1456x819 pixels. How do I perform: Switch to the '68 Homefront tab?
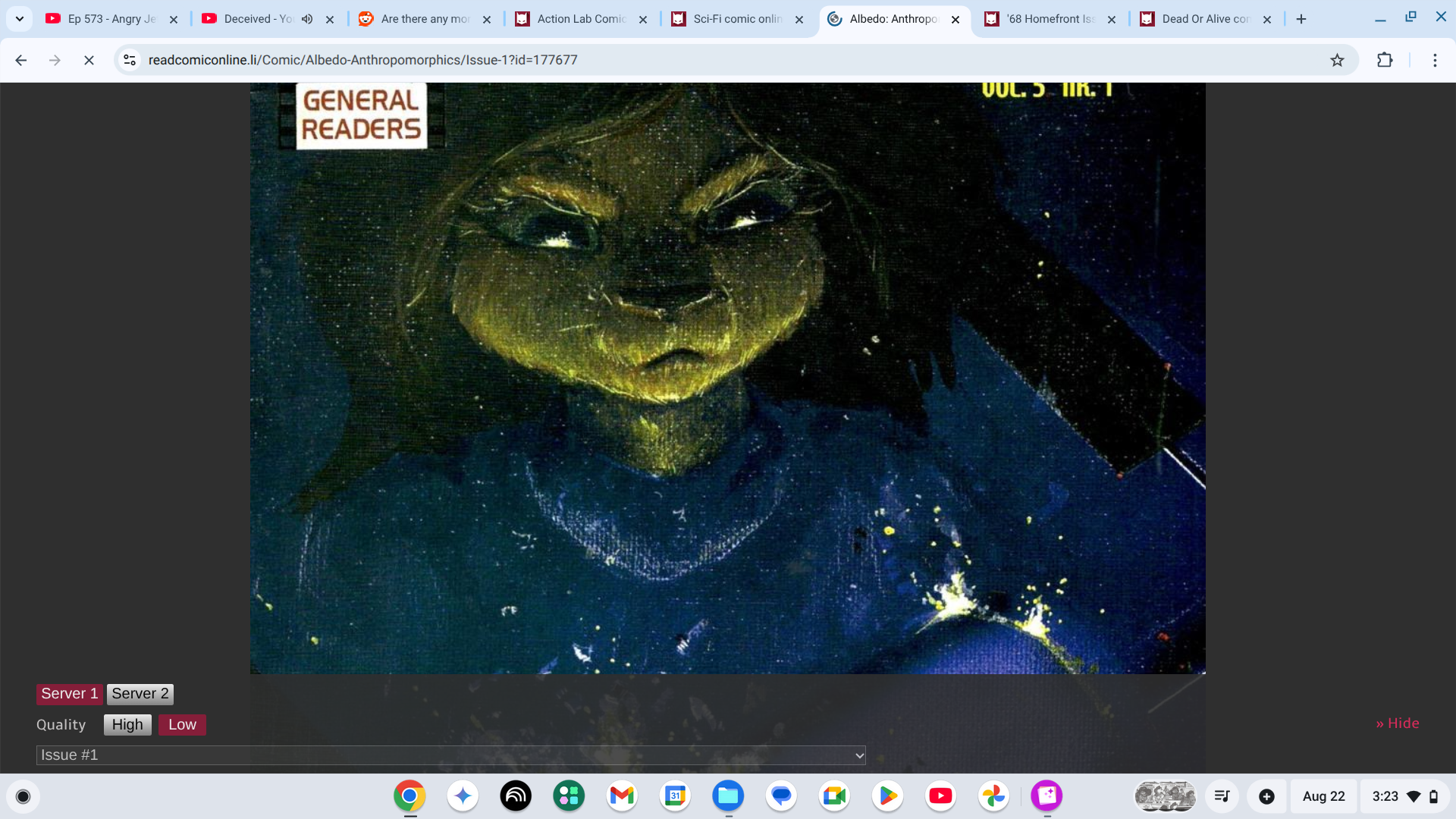(1050, 19)
